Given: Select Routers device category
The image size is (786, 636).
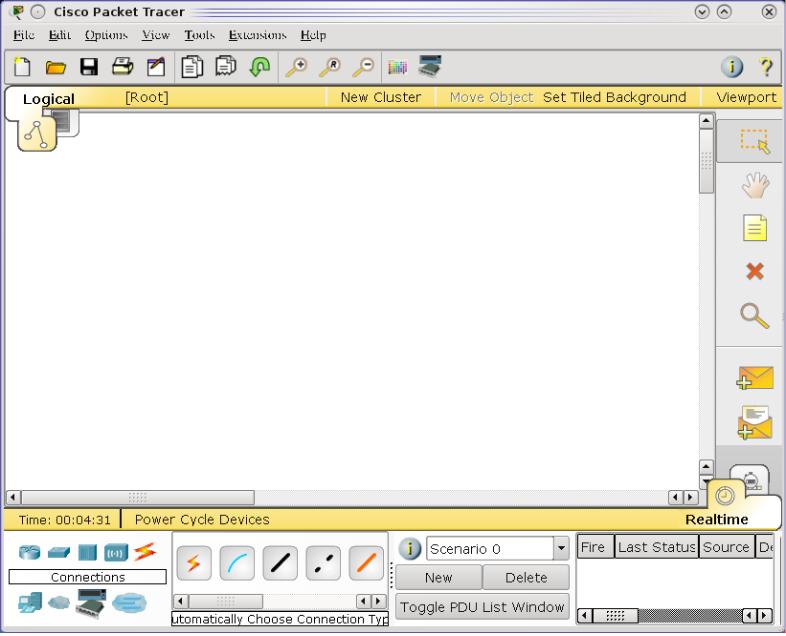Looking at the screenshot, I should pos(29,552).
